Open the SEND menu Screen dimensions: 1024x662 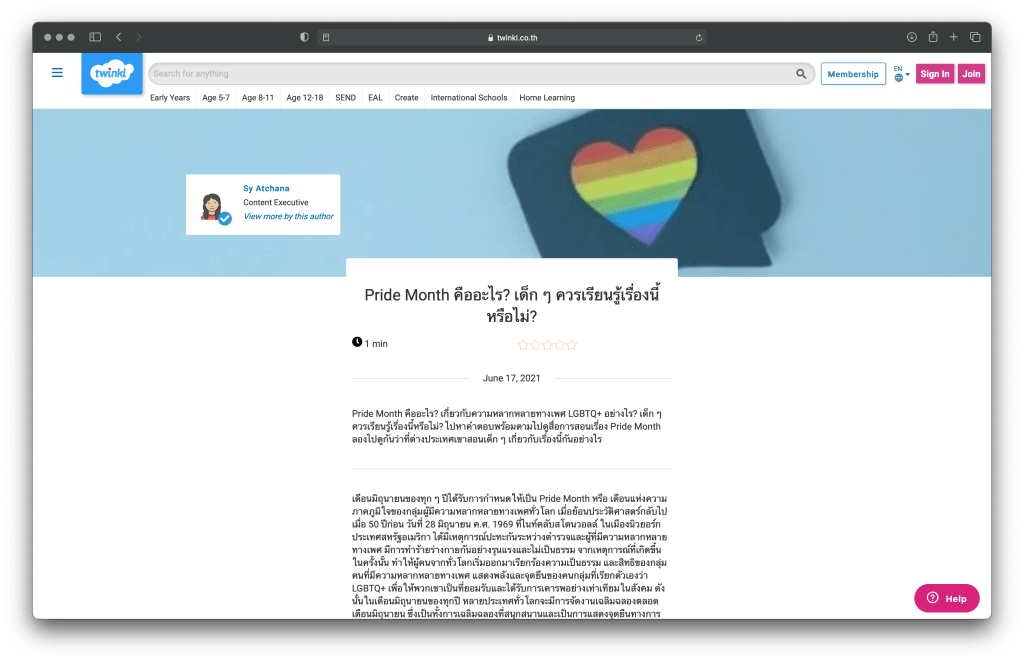tap(345, 98)
